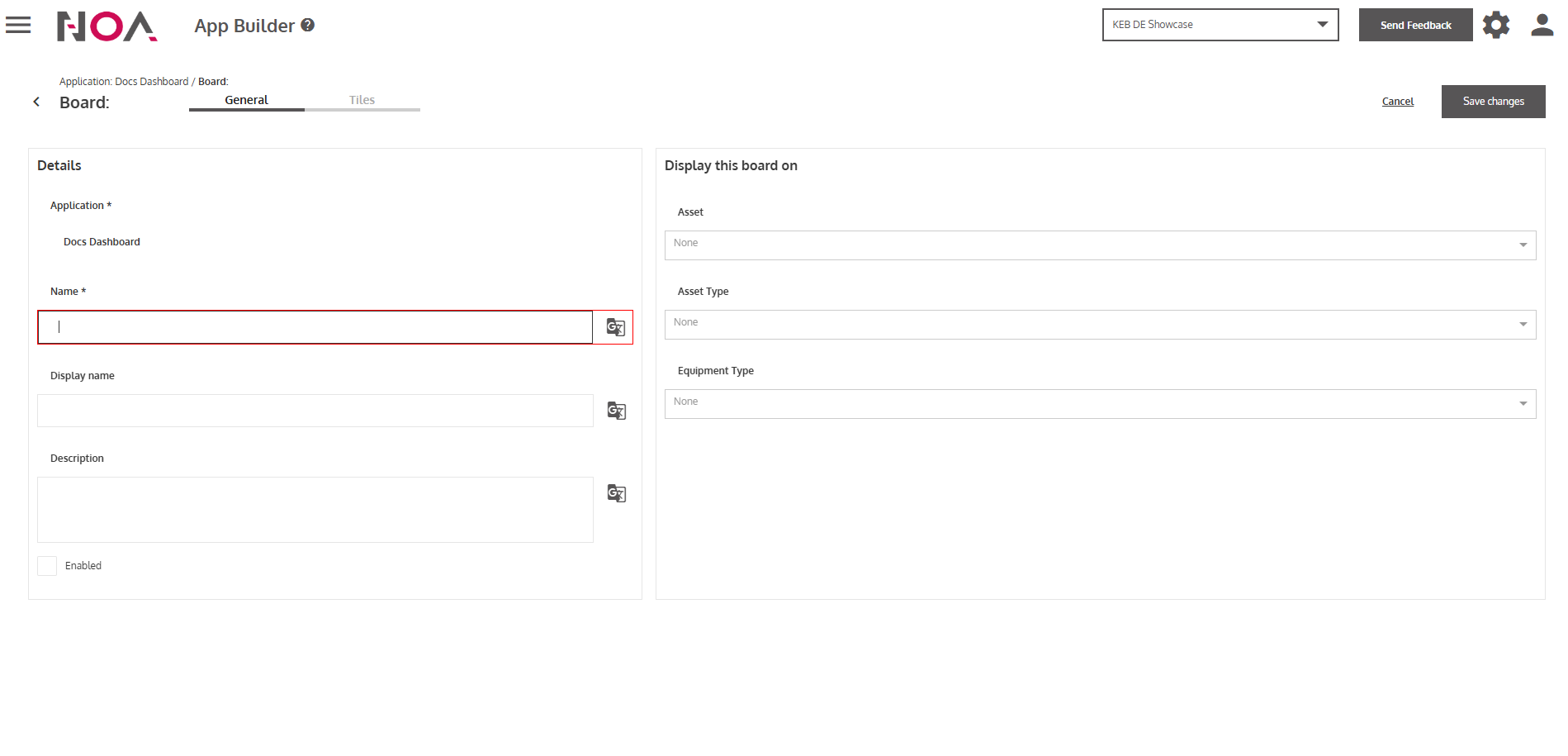Click the NOA logo

(107, 26)
